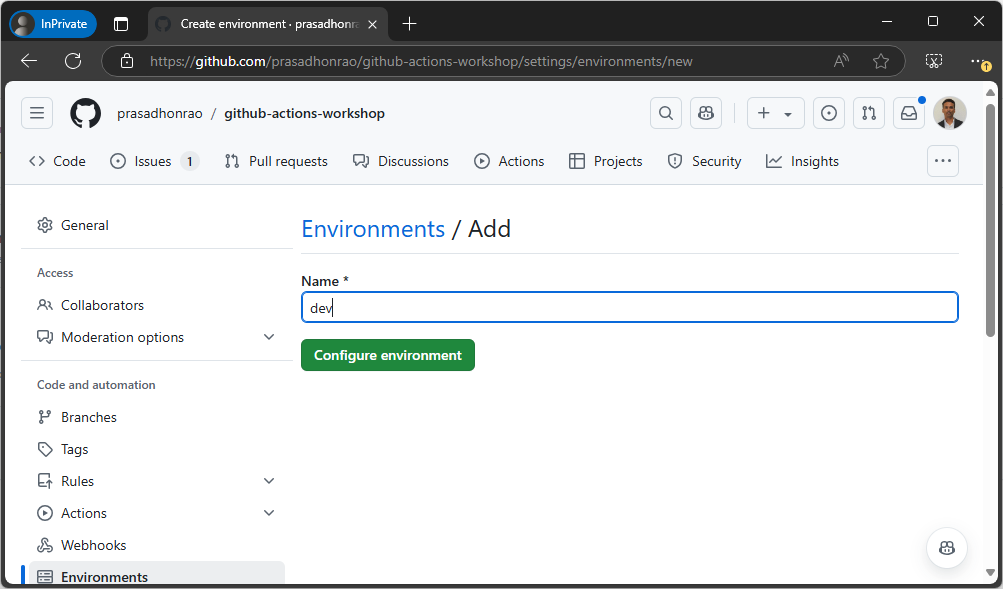This screenshot has height=589, width=1003.
Task: Open pull requests icon in header
Action: click(x=869, y=113)
